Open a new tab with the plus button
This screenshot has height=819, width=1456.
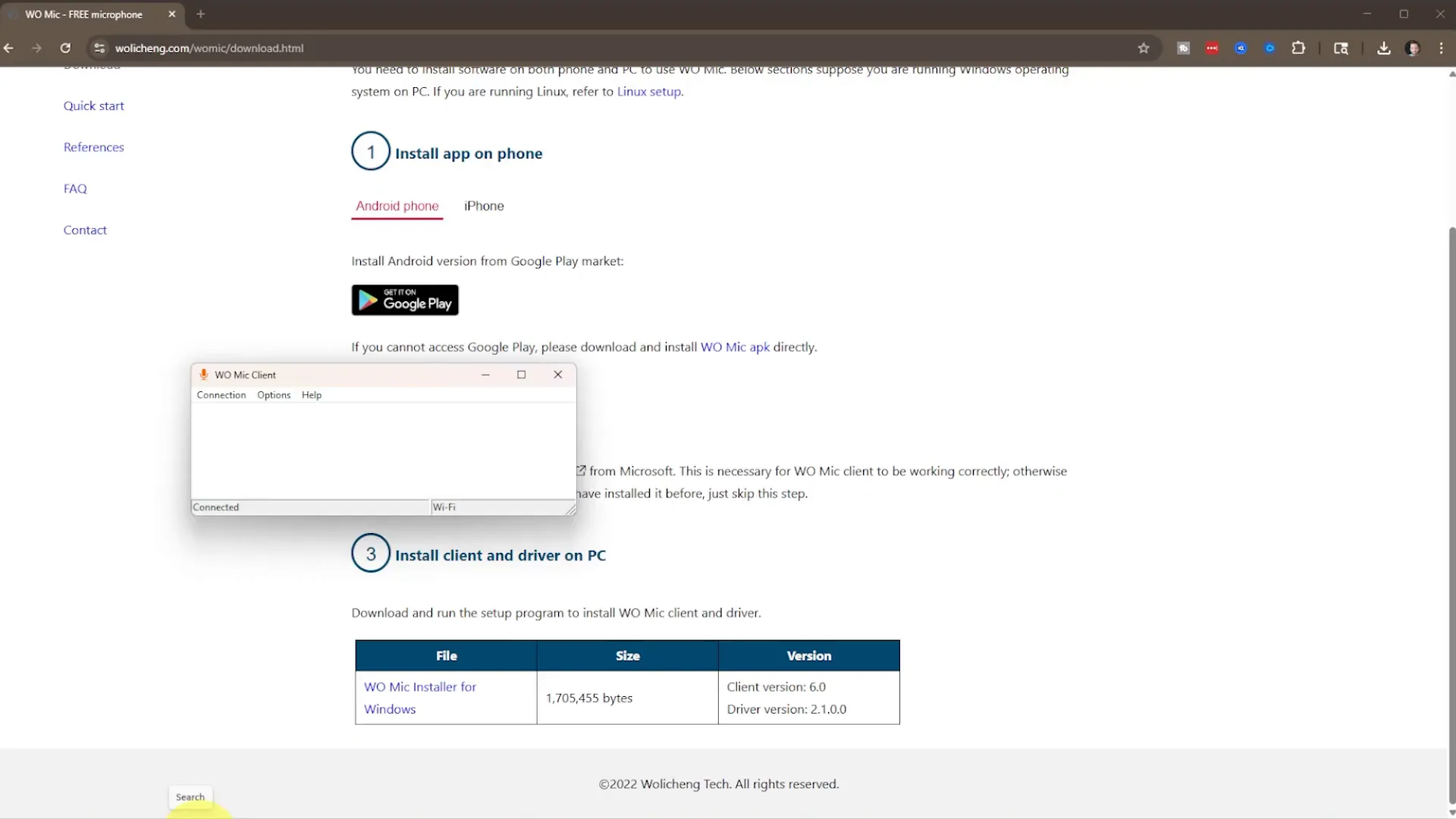coord(201,14)
